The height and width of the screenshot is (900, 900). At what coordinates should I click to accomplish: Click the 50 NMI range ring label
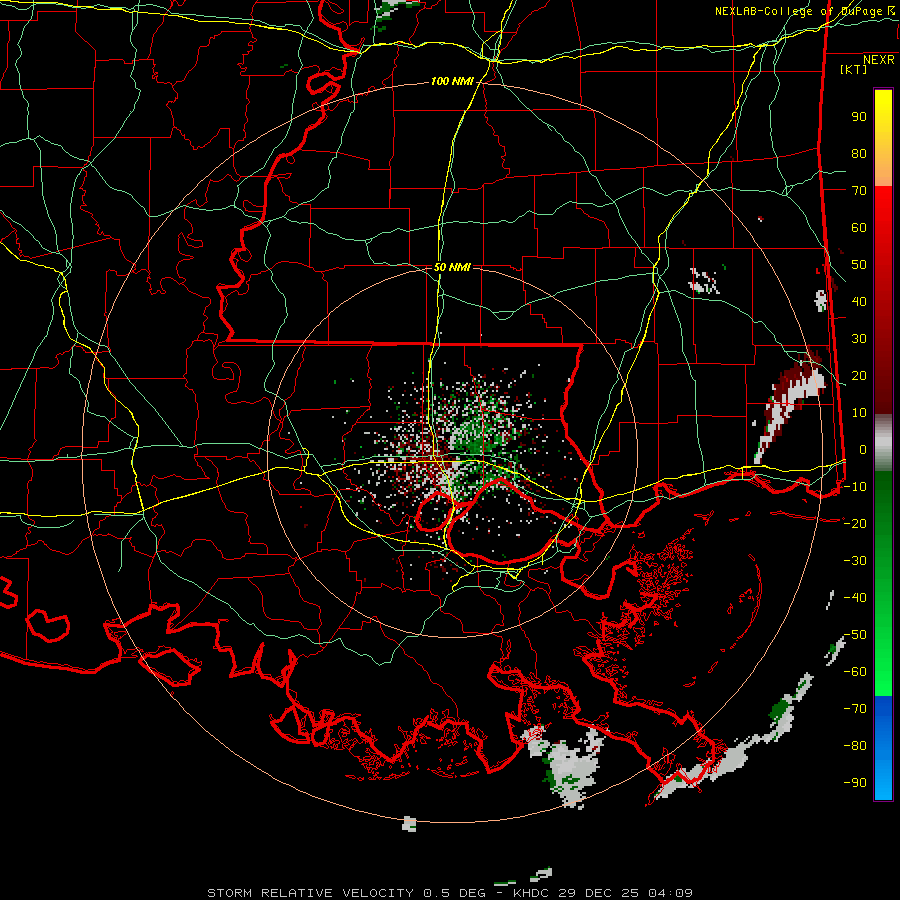(452, 267)
